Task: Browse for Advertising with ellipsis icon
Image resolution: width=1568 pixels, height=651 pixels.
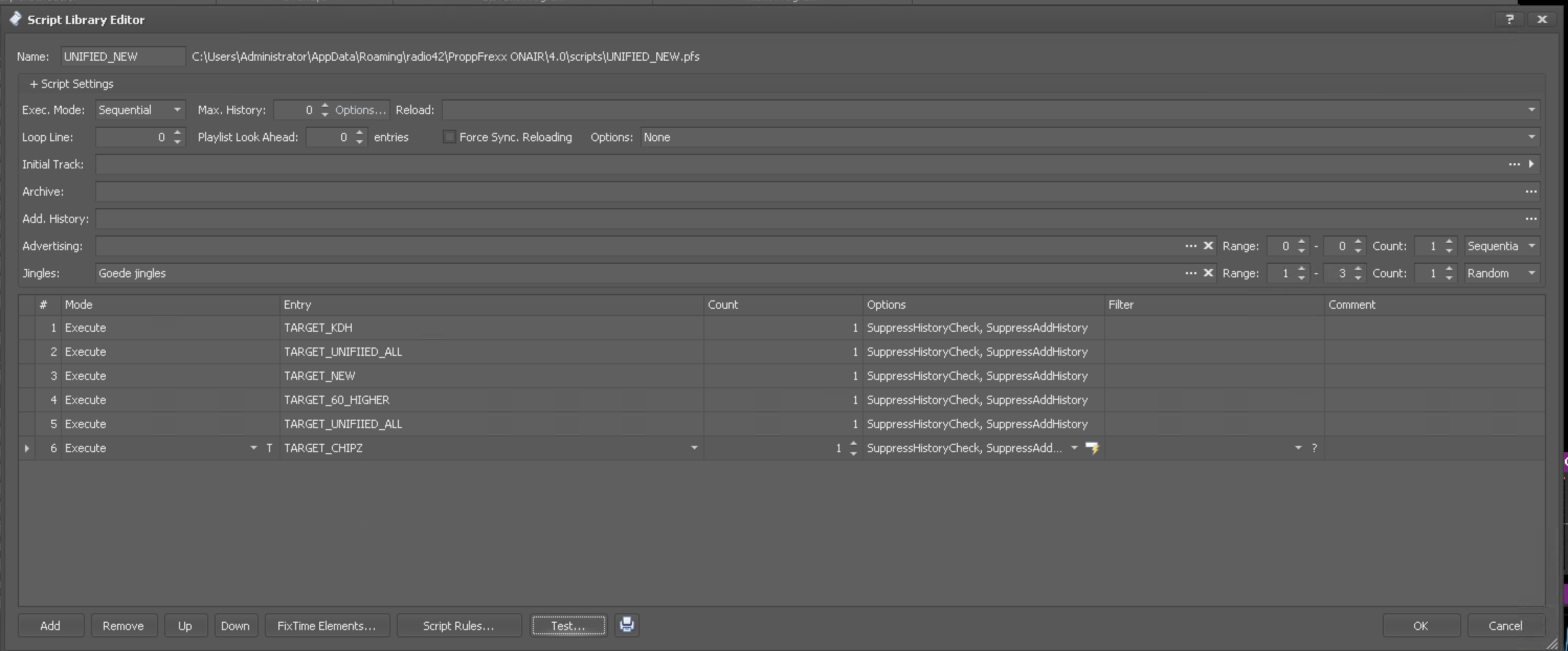Action: (1191, 246)
